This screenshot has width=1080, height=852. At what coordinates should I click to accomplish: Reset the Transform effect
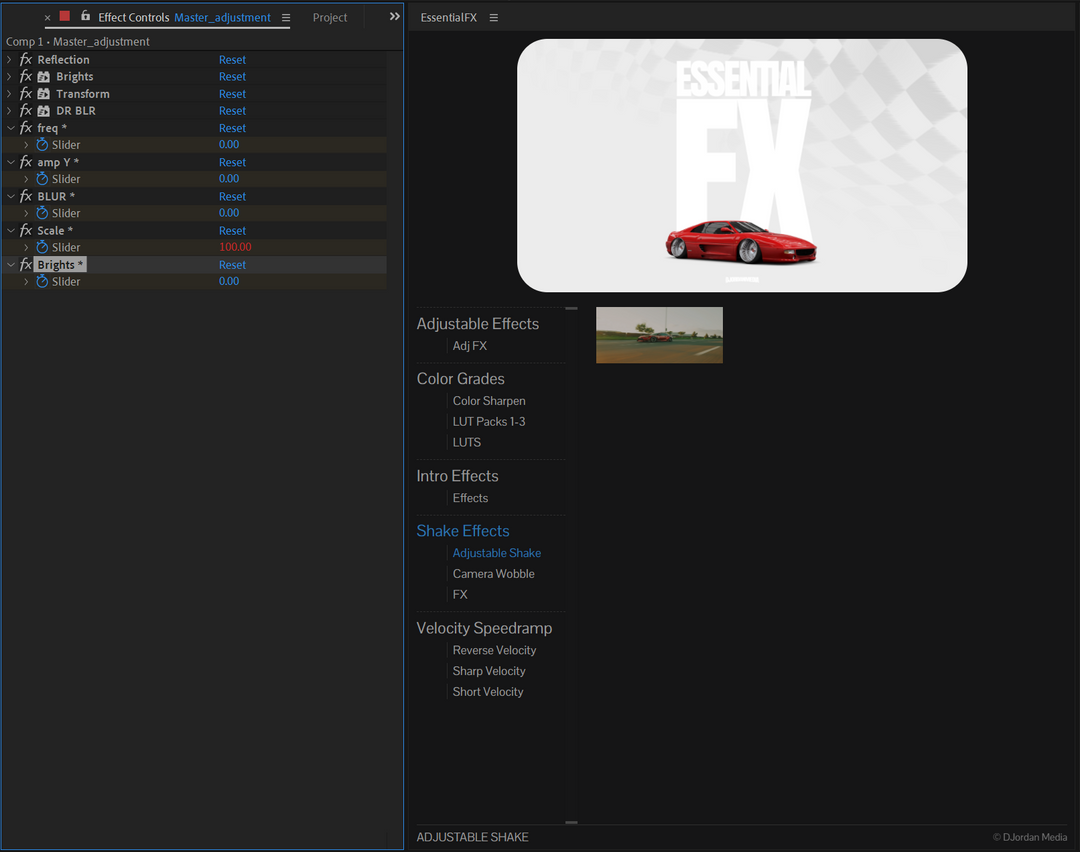point(232,93)
